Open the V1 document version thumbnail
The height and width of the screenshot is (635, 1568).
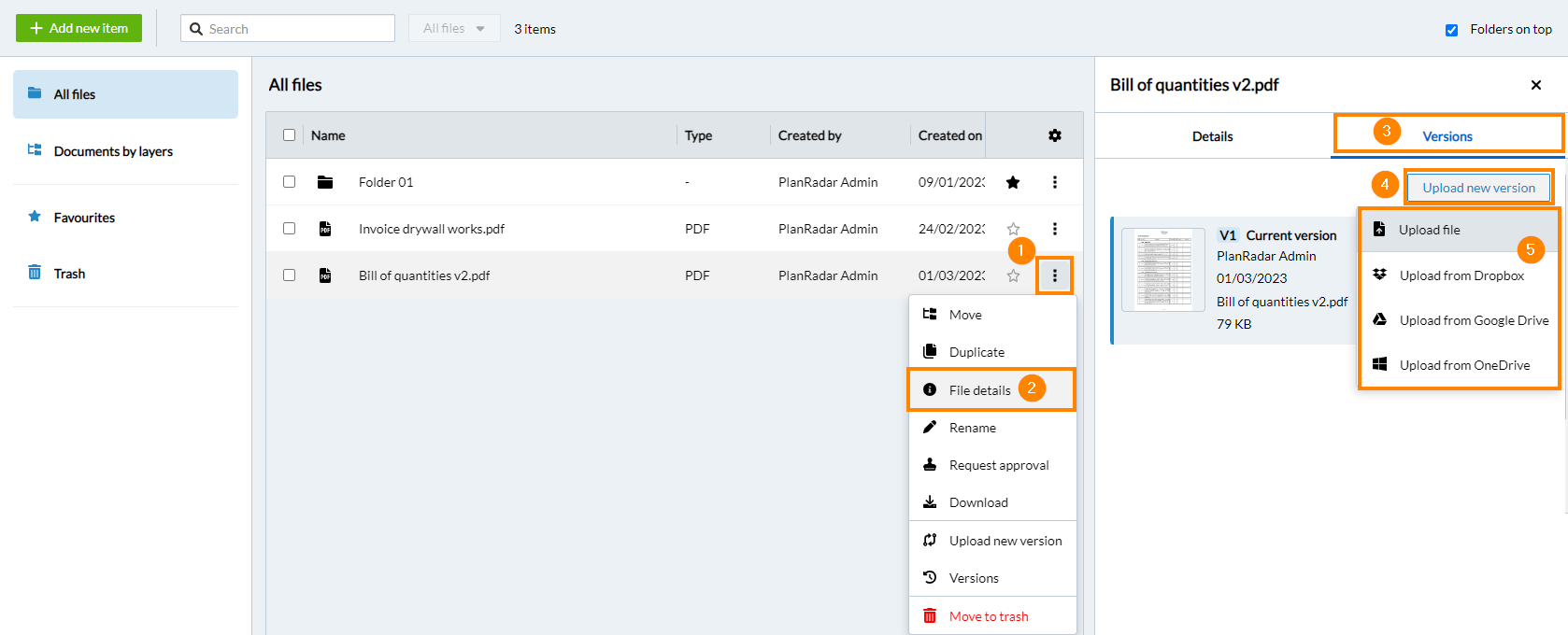point(1163,270)
